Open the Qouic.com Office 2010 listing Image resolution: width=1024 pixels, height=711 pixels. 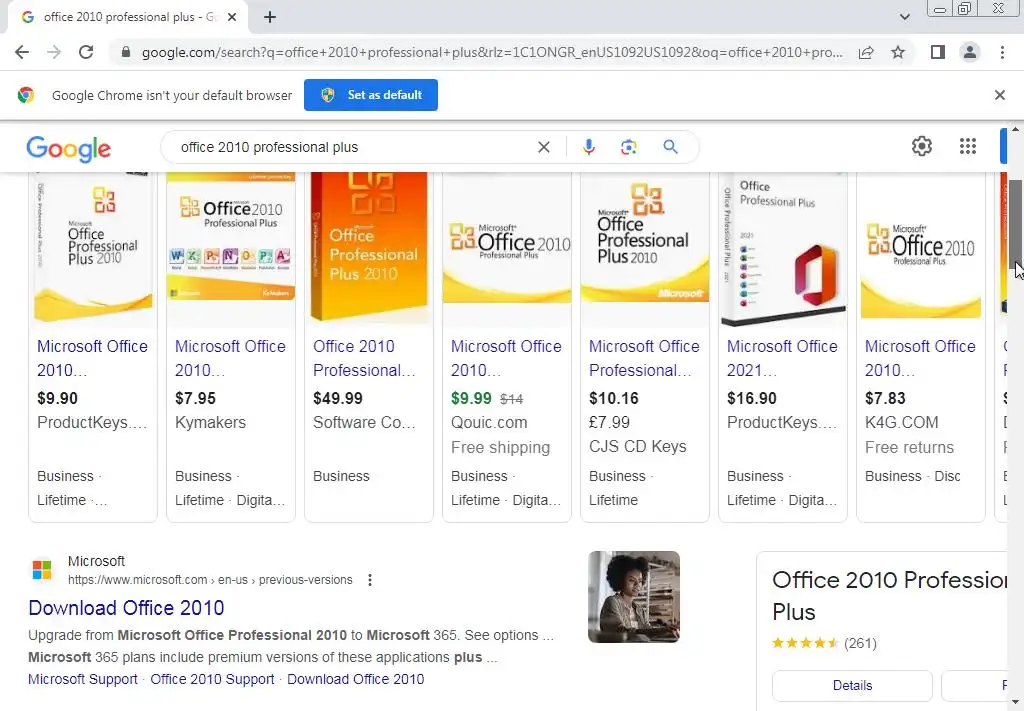[x=506, y=358]
